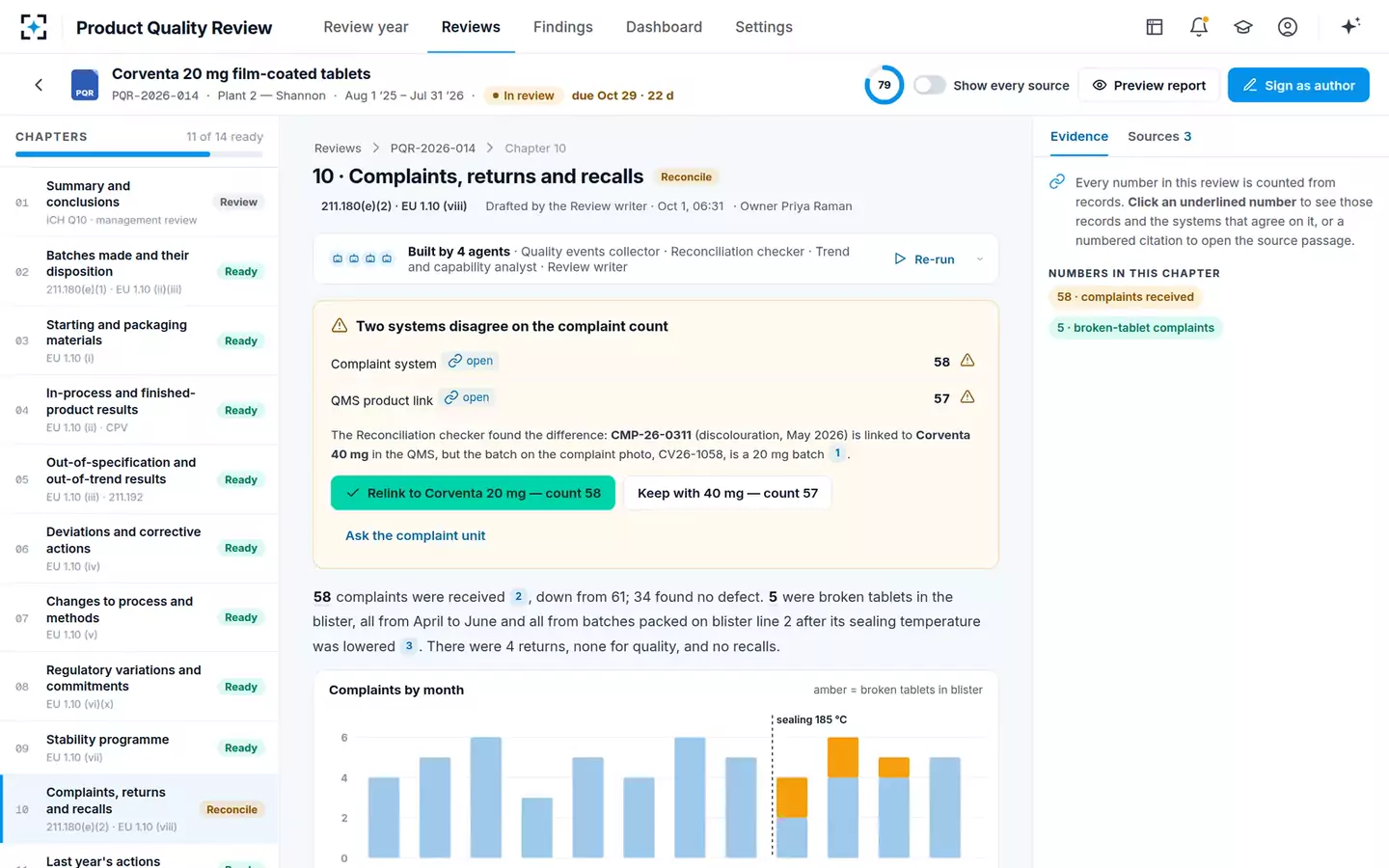
Task: Go to the Settings tab
Action: coord(764,27)
